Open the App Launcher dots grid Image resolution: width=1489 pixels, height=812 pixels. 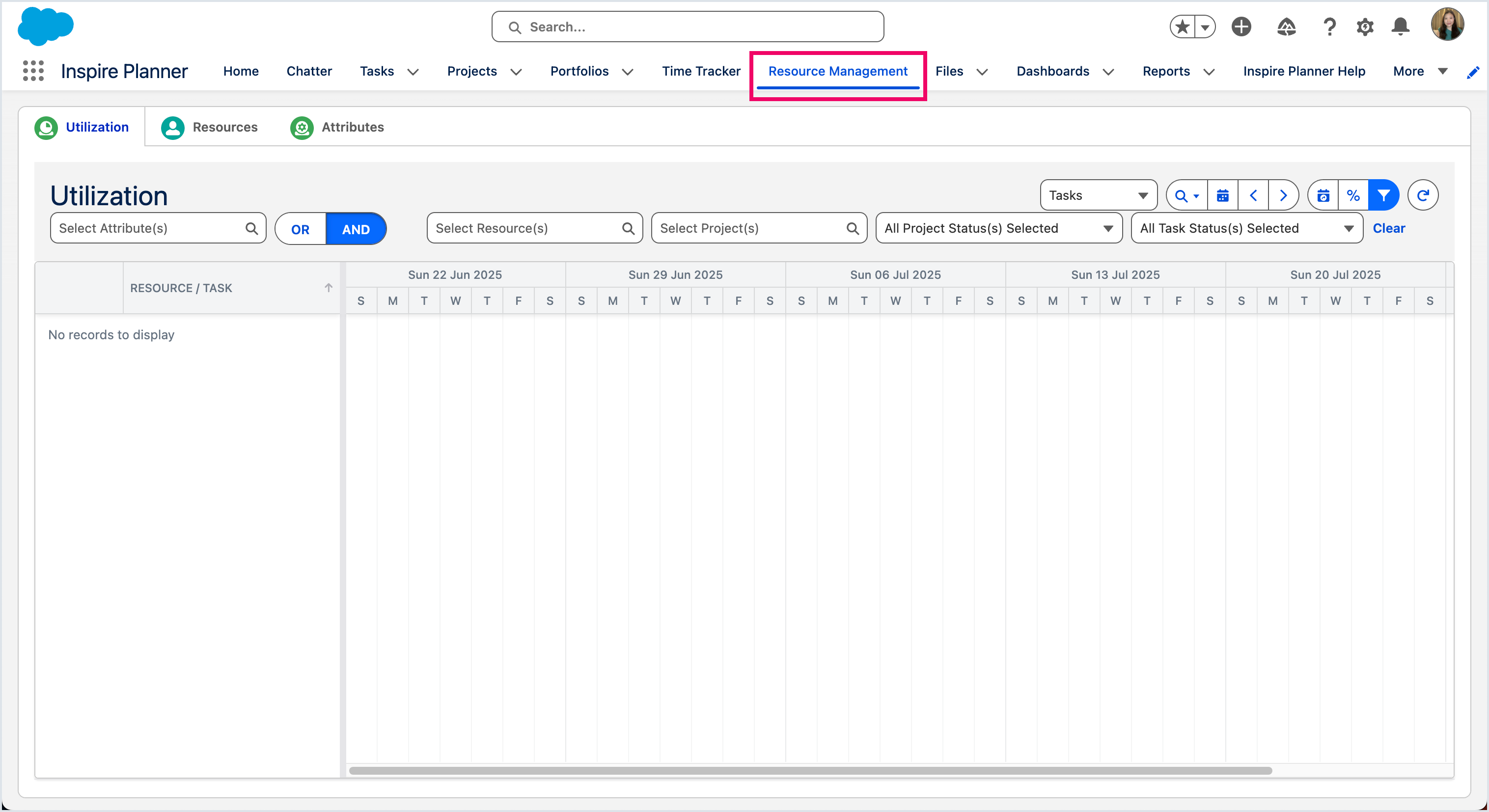point(33,71)
